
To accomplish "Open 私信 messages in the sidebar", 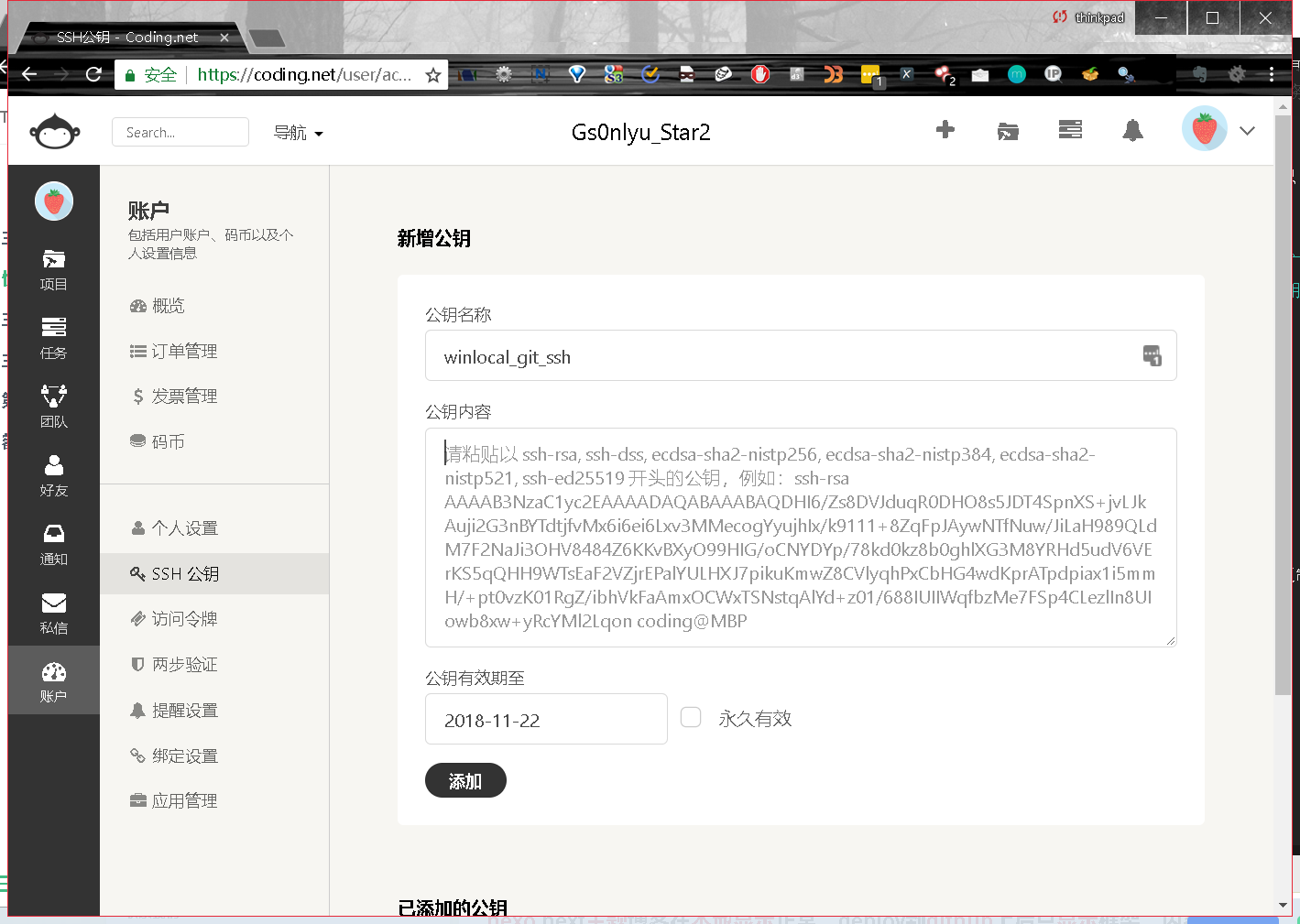I will pos(53,613).
